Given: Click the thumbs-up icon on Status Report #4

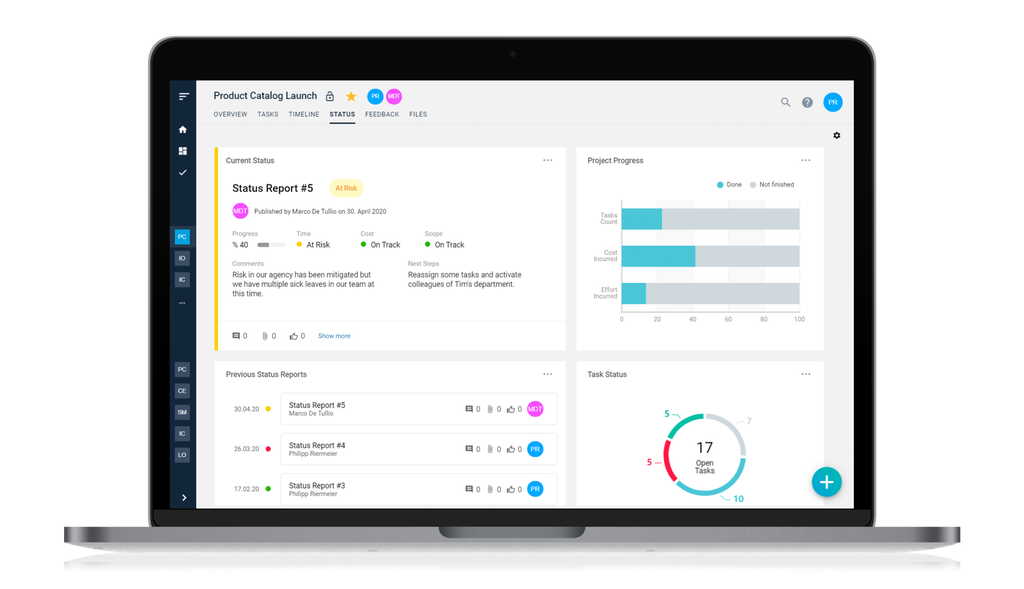Looking at the screenshot, I should point(511,449).
